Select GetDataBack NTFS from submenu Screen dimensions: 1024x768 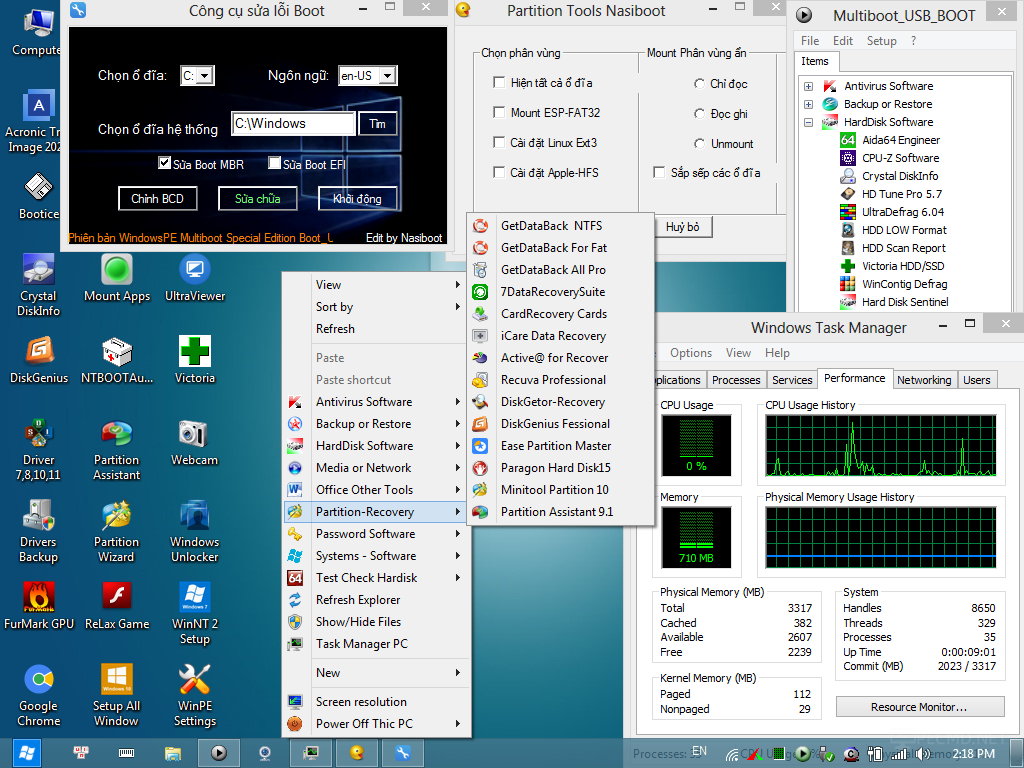pyautogui.click(x=560, y=226)
